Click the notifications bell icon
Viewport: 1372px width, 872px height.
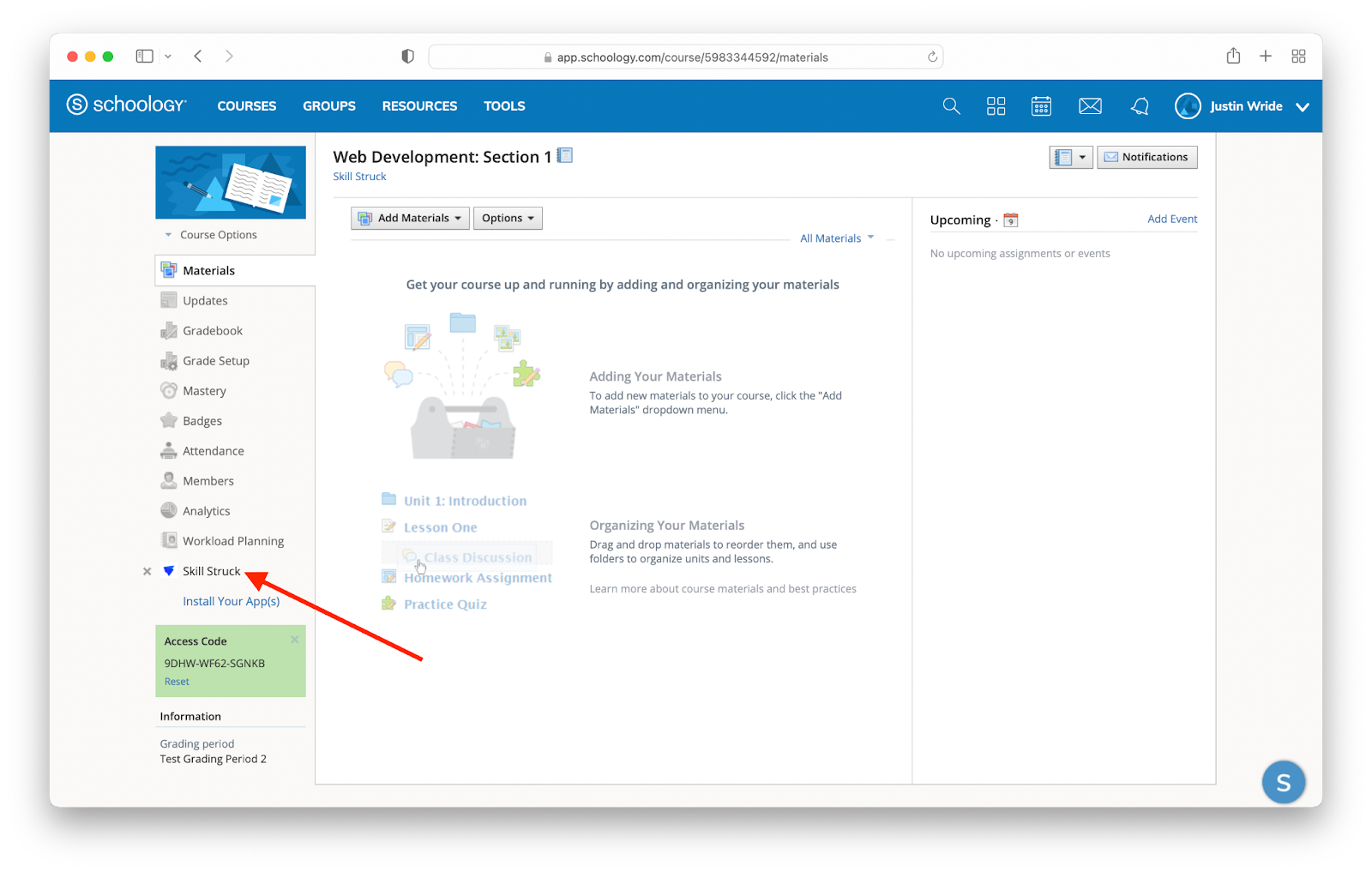click(x=1140, y=106)
